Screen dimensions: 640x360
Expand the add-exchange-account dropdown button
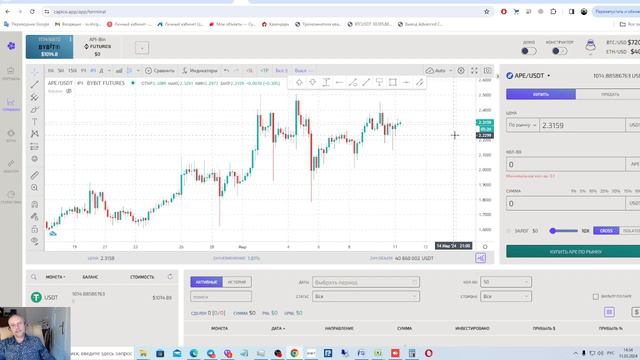(x=142, y=48)
